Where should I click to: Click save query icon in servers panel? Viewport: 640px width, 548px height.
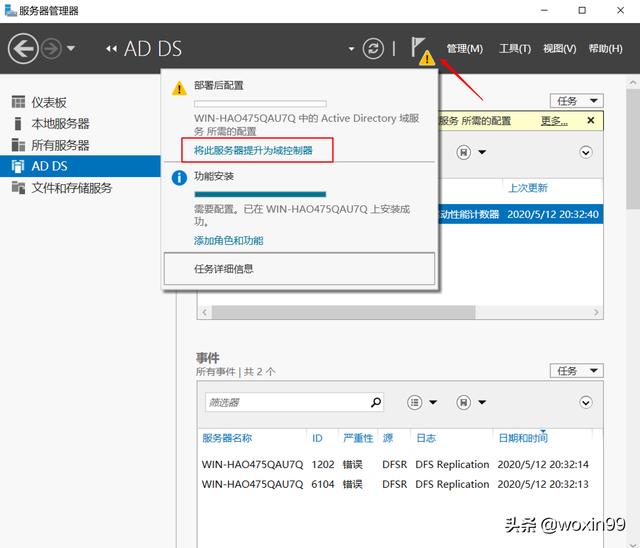click(x=463, y=152)
